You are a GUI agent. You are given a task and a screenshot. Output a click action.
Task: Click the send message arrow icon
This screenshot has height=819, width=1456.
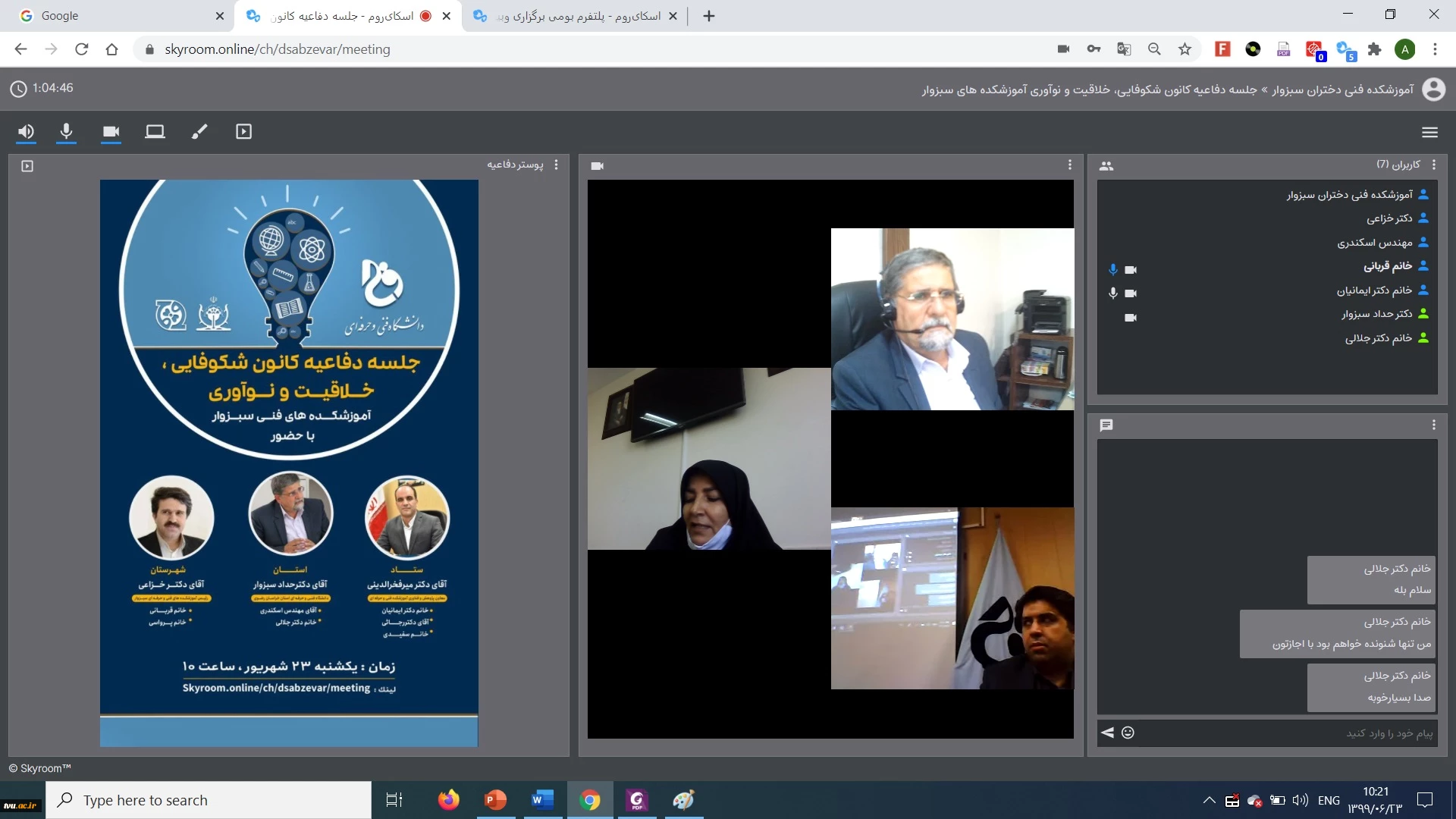tap(1107, 733)
